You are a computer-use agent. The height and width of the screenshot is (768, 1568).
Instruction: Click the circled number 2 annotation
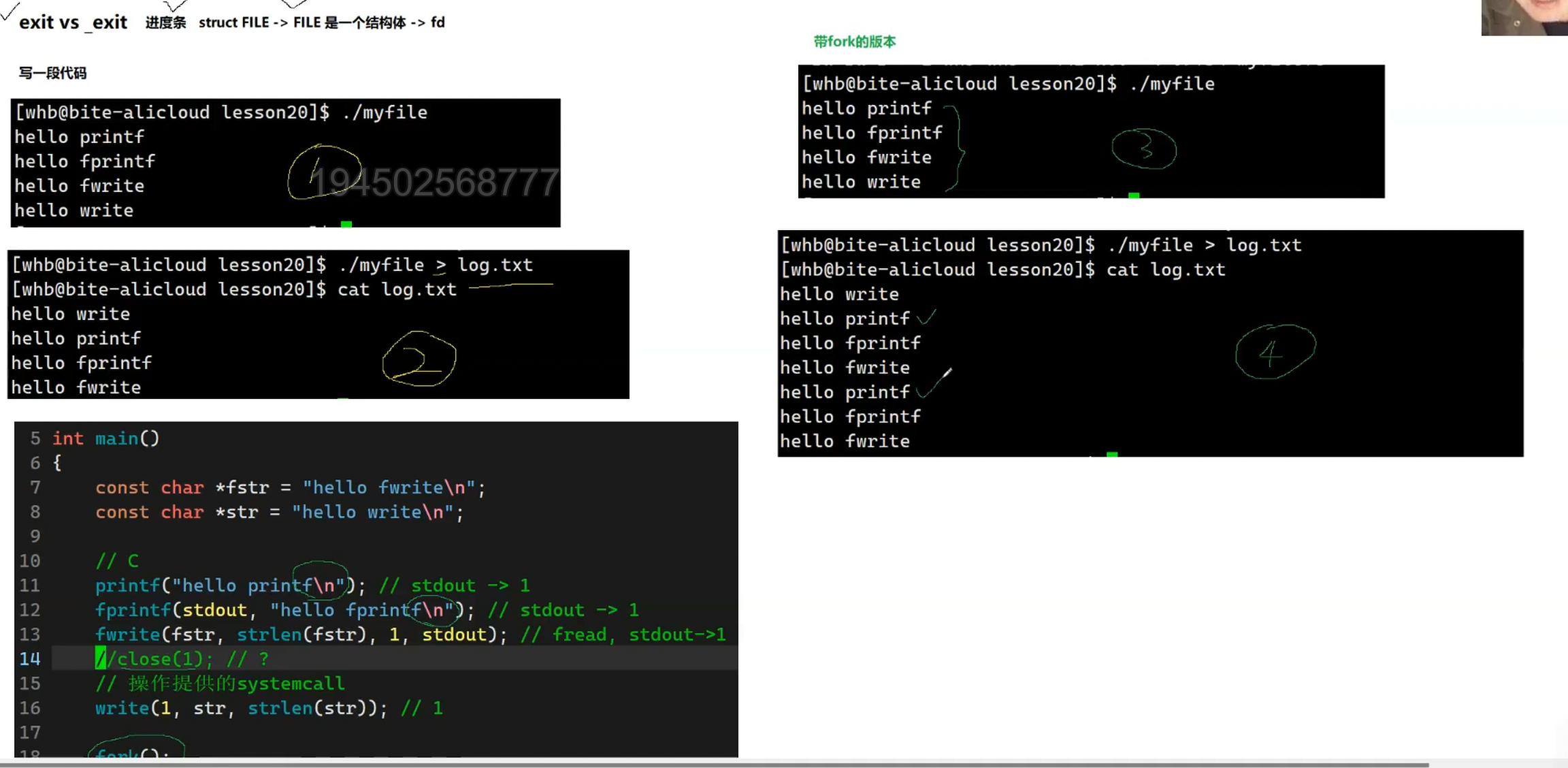click(419, 359)
